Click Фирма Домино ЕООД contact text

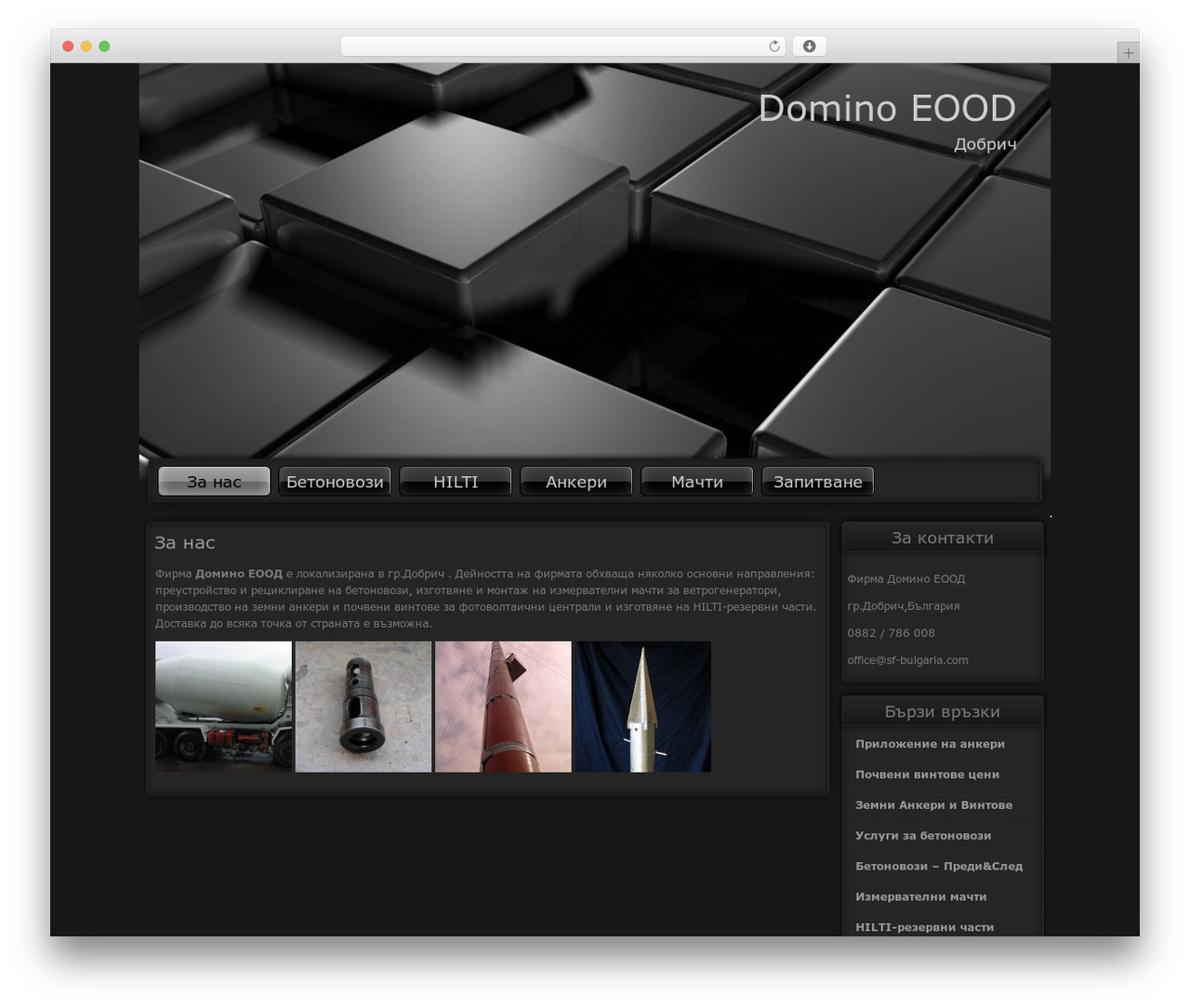tap(906, 579)
